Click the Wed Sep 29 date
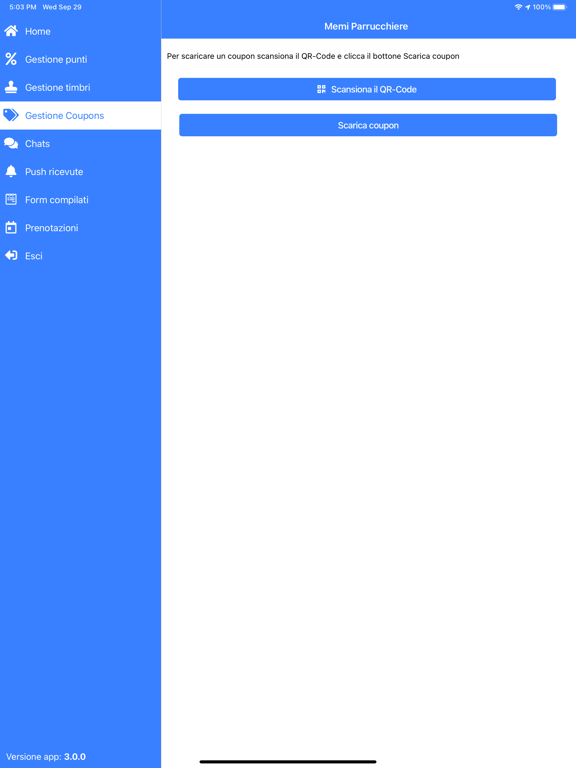The height and width of the screenshot is (768, 576). [62, 7]
